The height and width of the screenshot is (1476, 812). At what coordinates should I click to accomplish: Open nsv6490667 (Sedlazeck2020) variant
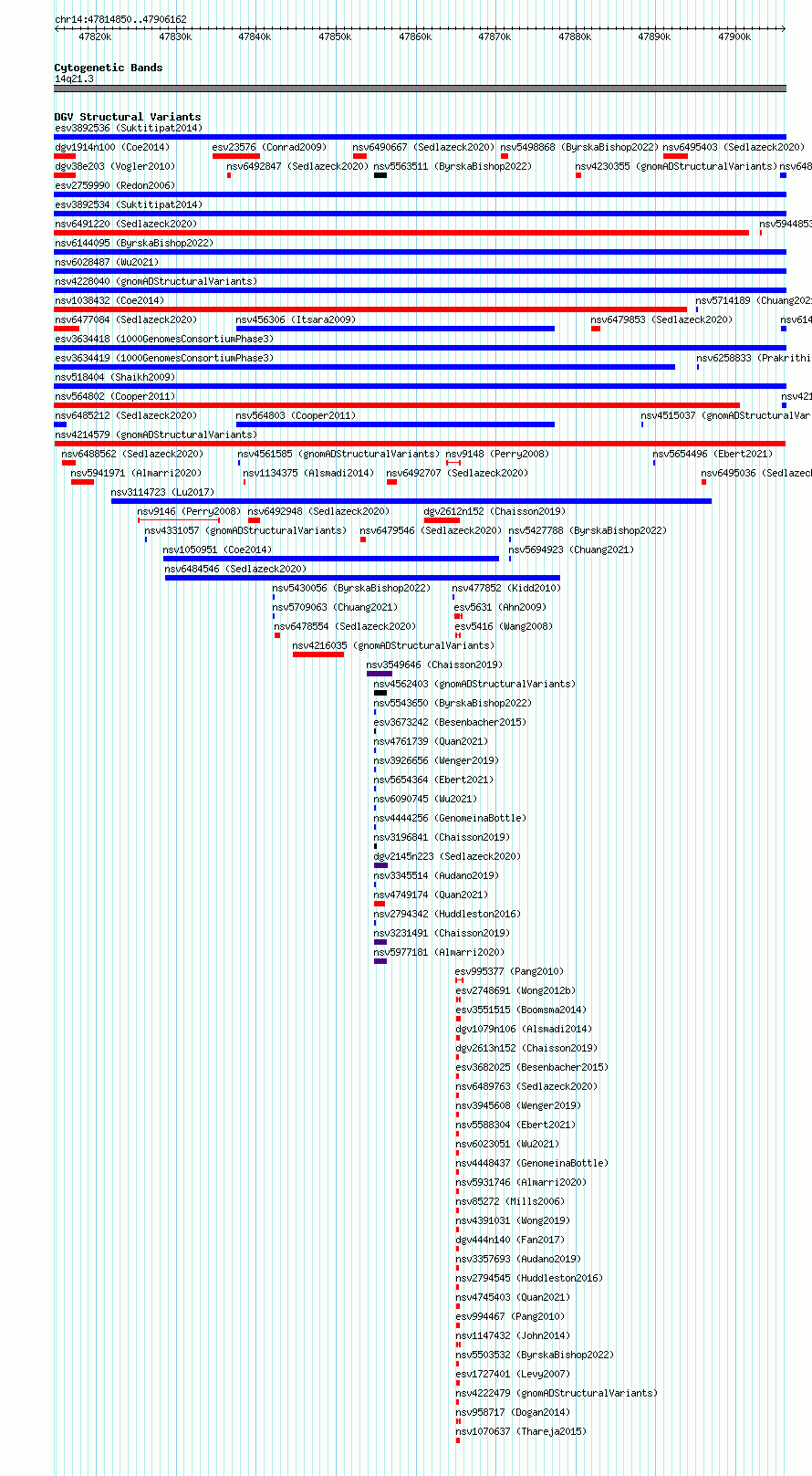tap(424, 147)
